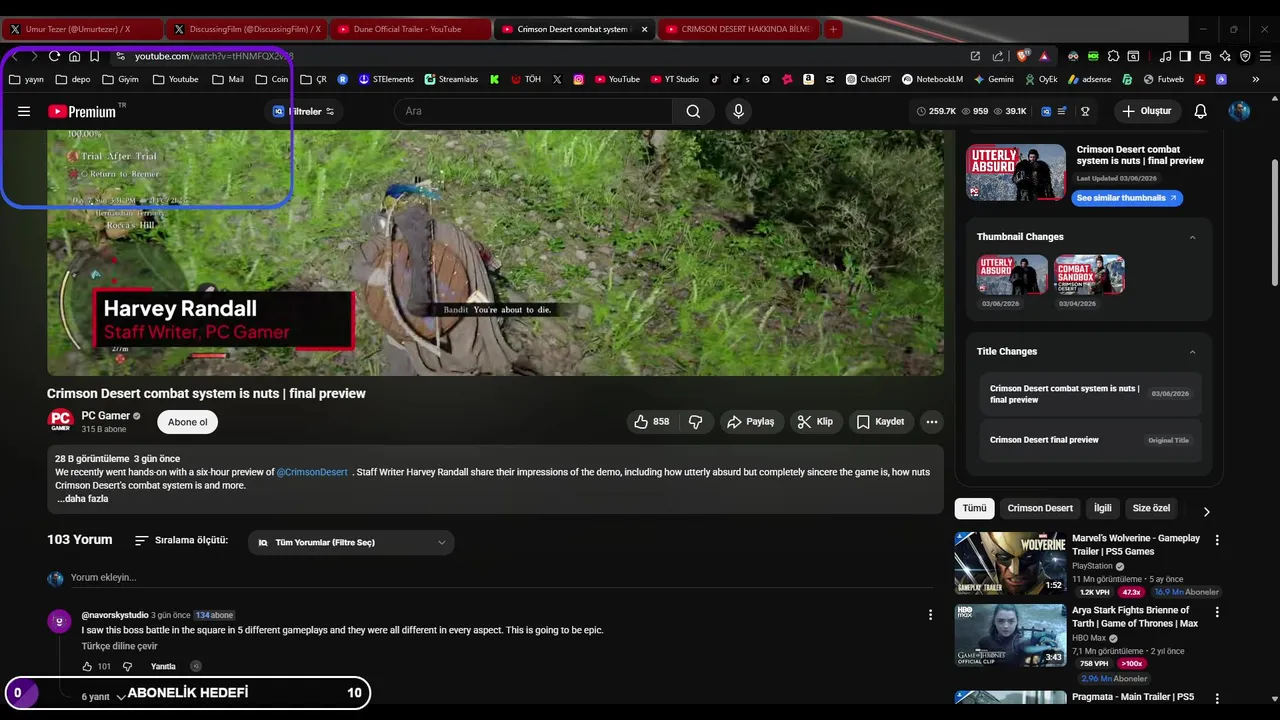Image resolution: width=1280 pixels, height=720 pixels.
Task: Click the Paylaş share button
Action: 750,422
